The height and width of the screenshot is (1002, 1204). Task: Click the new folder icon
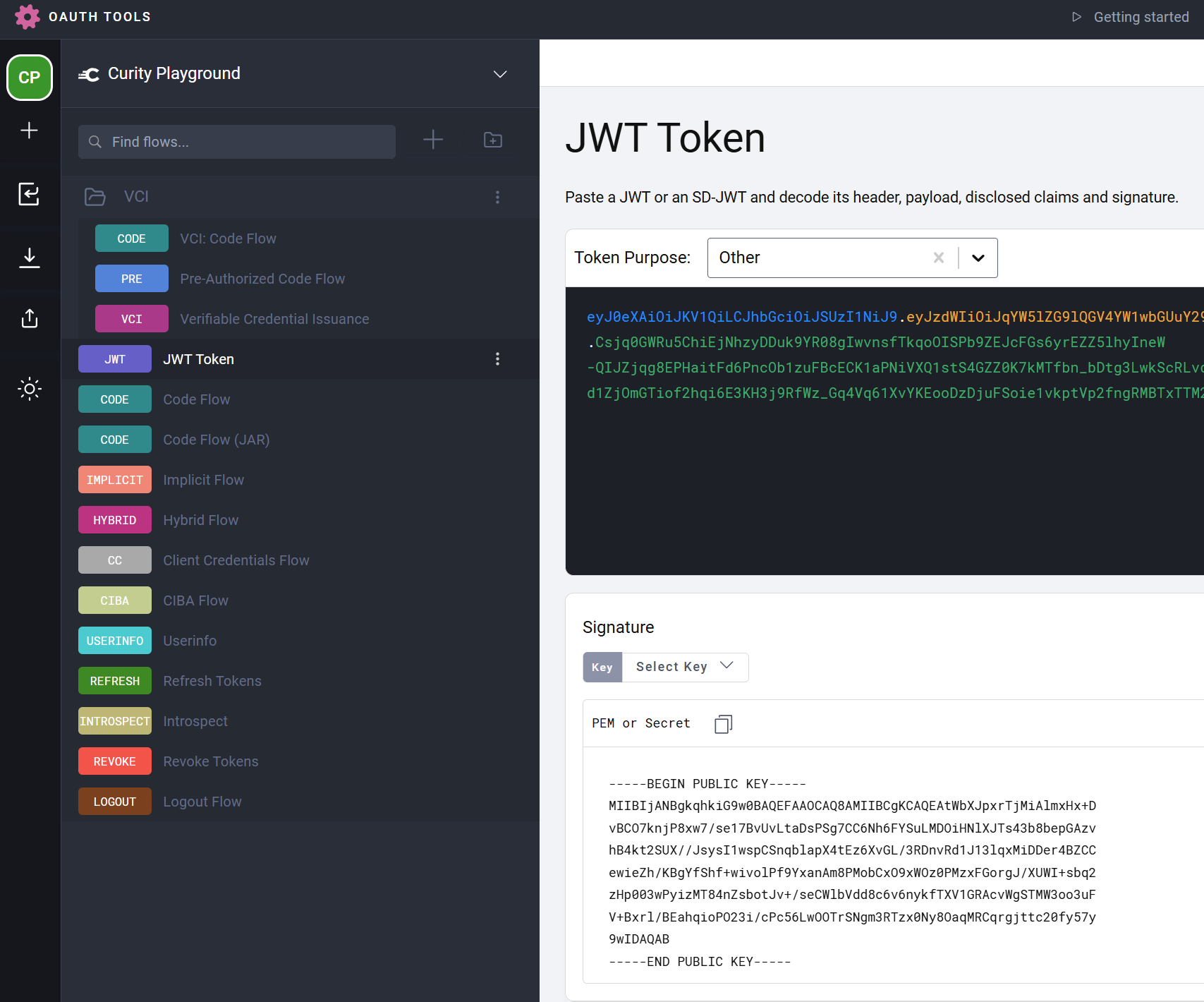[x=493, y=140]
